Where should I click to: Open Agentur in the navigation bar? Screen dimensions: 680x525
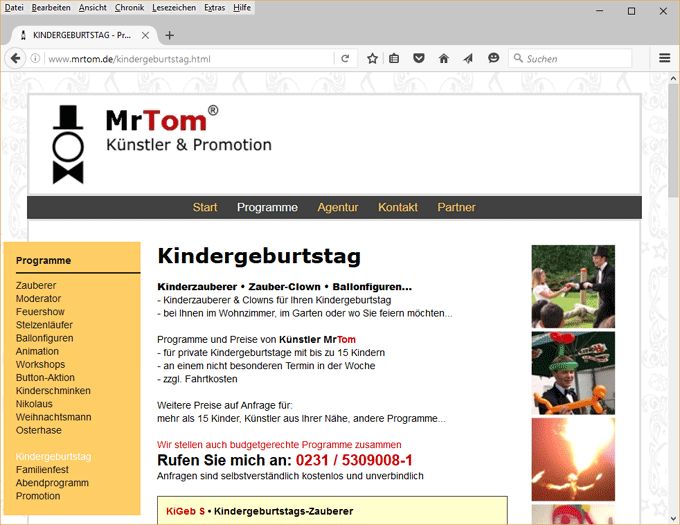[338, 207]
